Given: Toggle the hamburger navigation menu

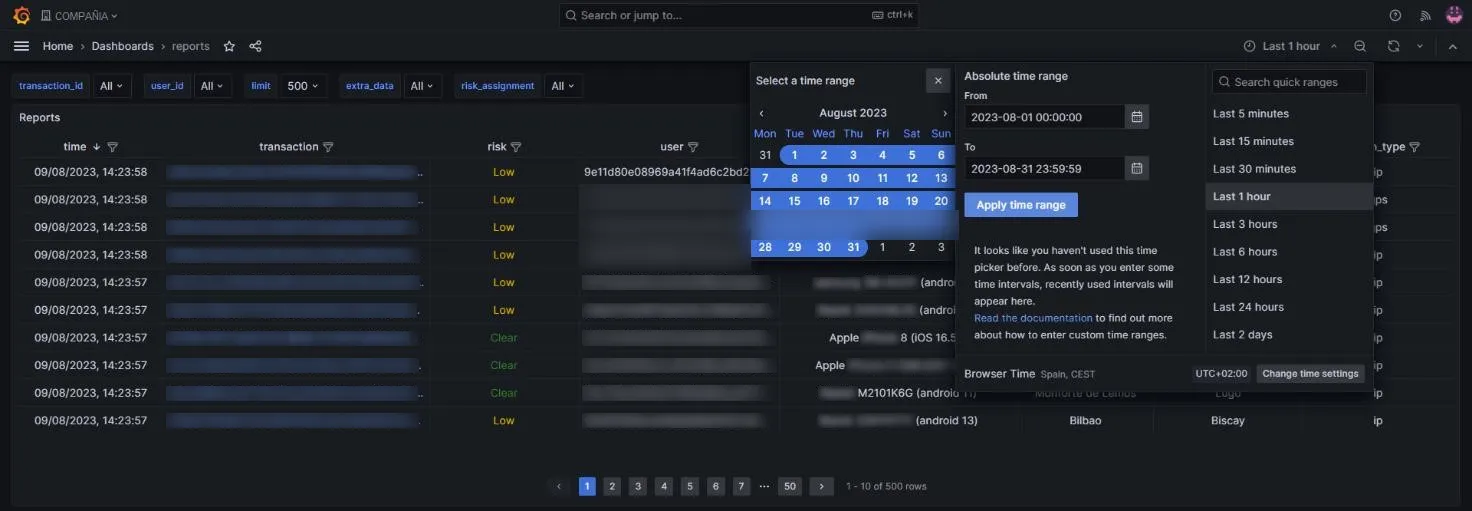Looking at the screenshot, I should 21,46.
